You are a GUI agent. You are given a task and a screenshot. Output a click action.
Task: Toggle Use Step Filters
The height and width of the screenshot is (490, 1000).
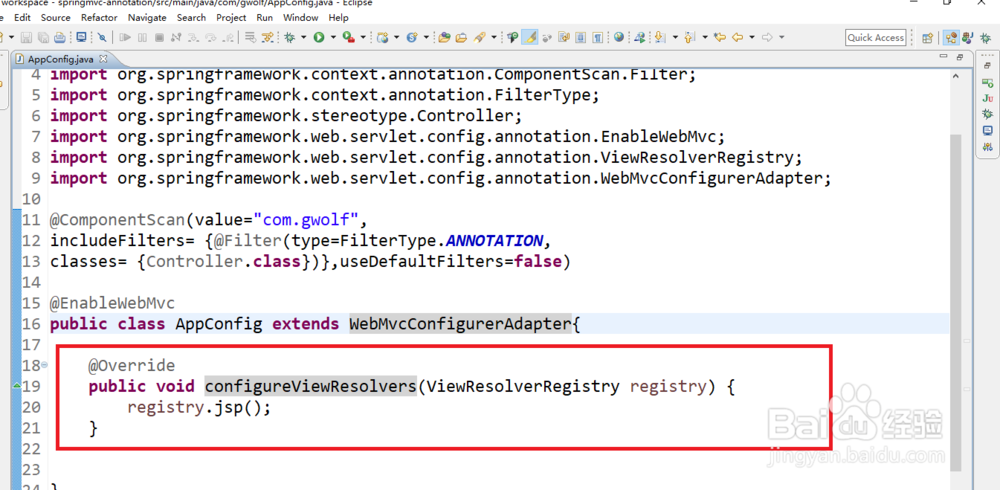point(267,38)
